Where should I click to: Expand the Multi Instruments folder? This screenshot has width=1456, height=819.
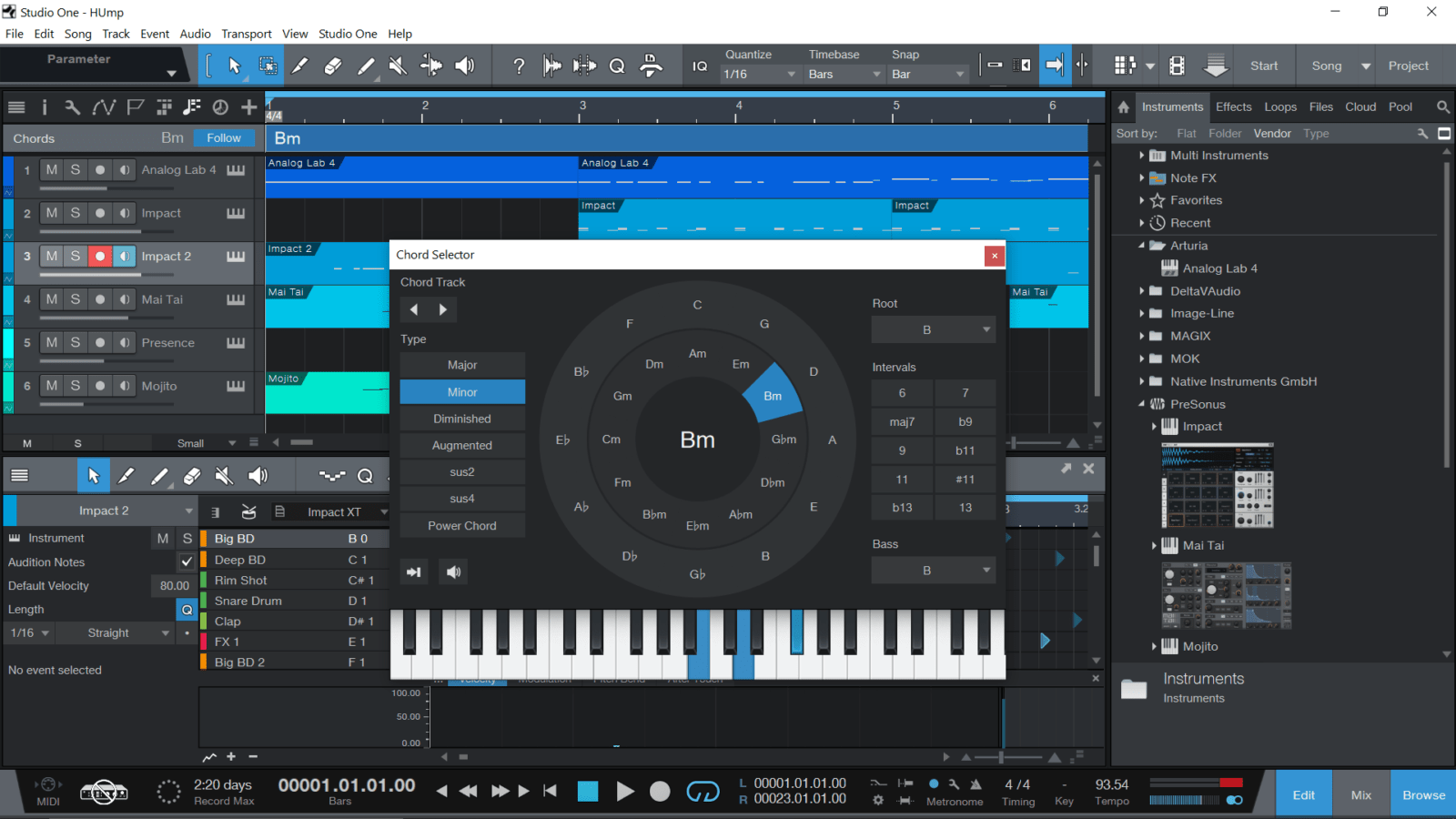tap(1142, 156)
